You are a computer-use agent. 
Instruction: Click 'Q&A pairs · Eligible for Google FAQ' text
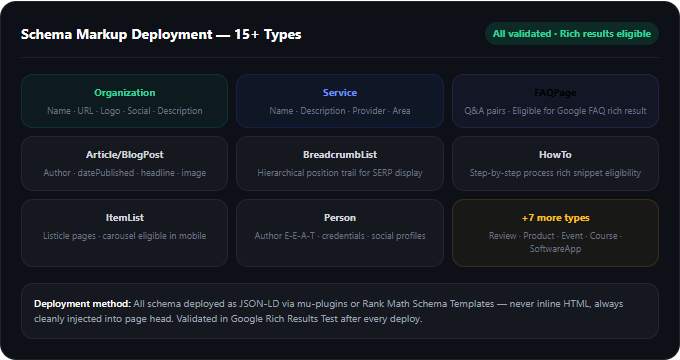[x=534, y=111]
